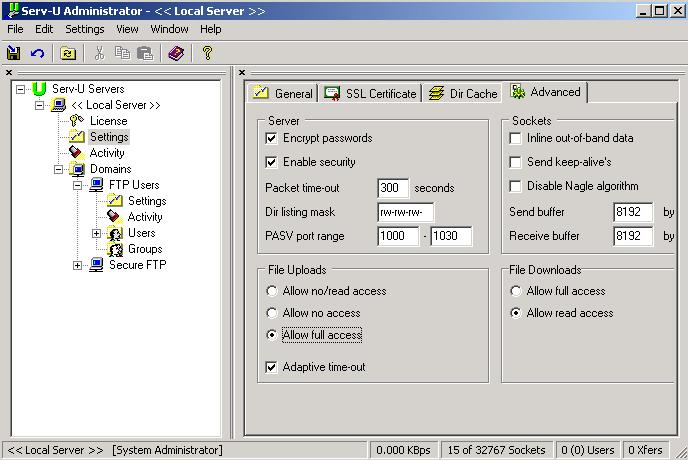688x460 pixels.
Task: Open the View menu
Action: (x=127, y=29)
